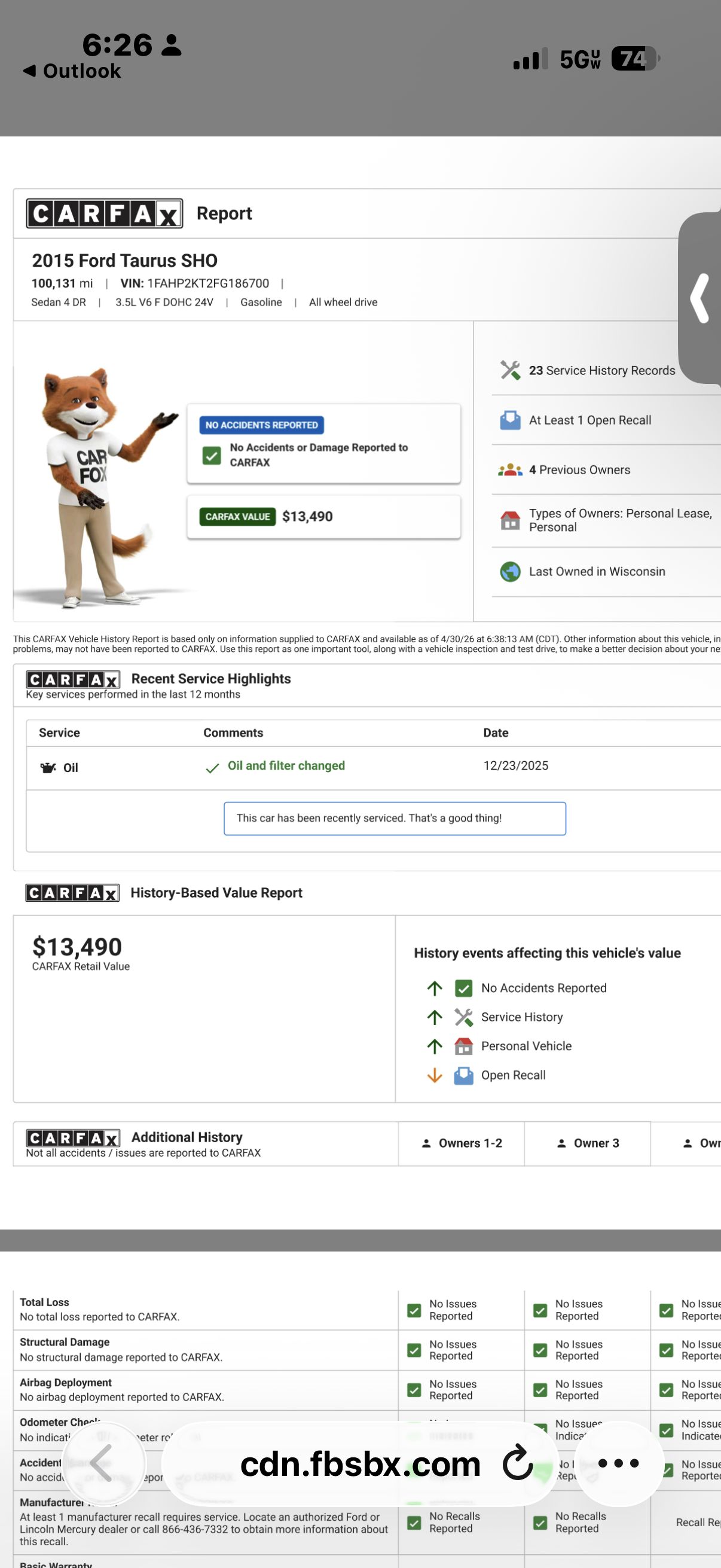Click the CARFAX VALUE badge
Screen dimensions: 721x1568
coord(237,517)
